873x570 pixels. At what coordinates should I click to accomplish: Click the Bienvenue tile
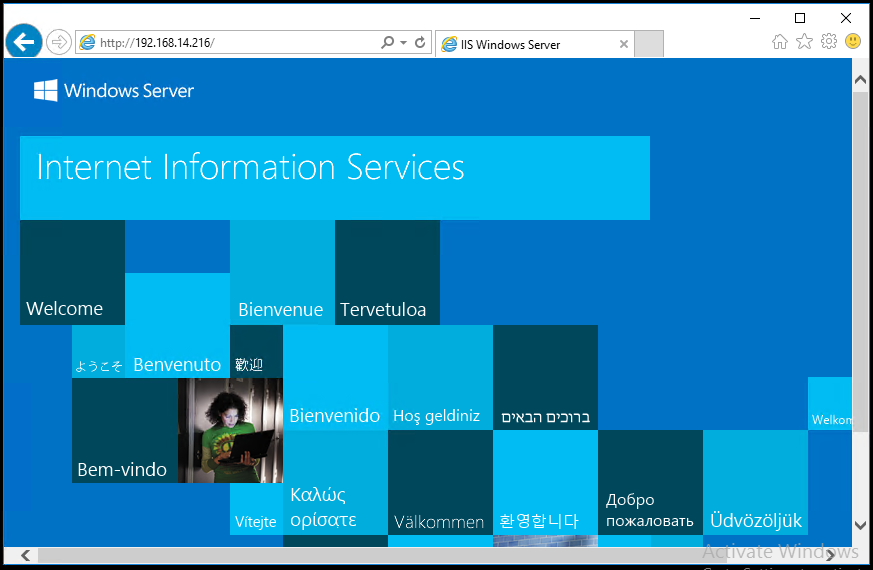[x=282, y=272]
